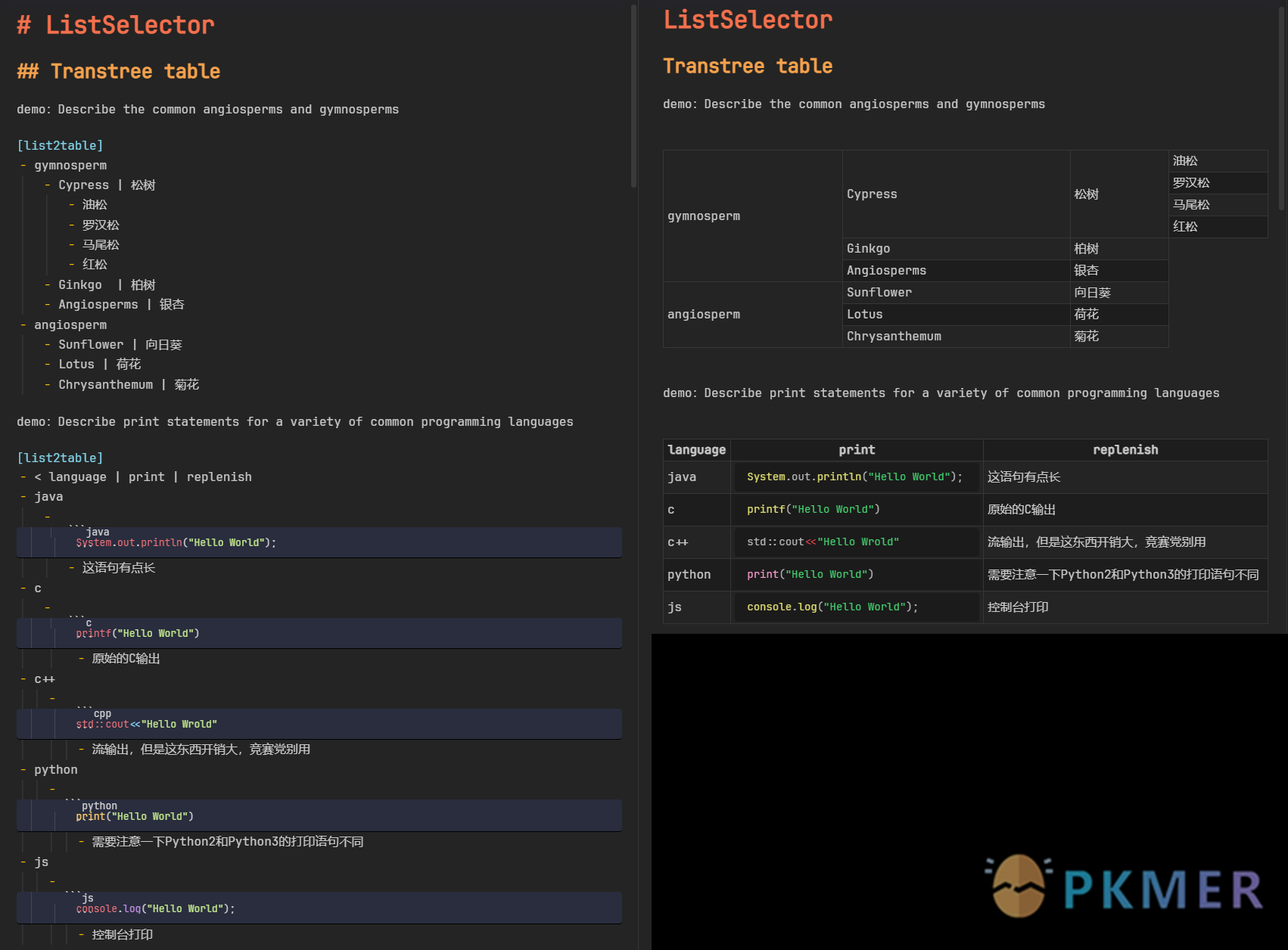Click the 'Chrysanthemum' table cell in preview
Image resolution: width=1288 pixels, height=950 pixels.
pos(957,336)
